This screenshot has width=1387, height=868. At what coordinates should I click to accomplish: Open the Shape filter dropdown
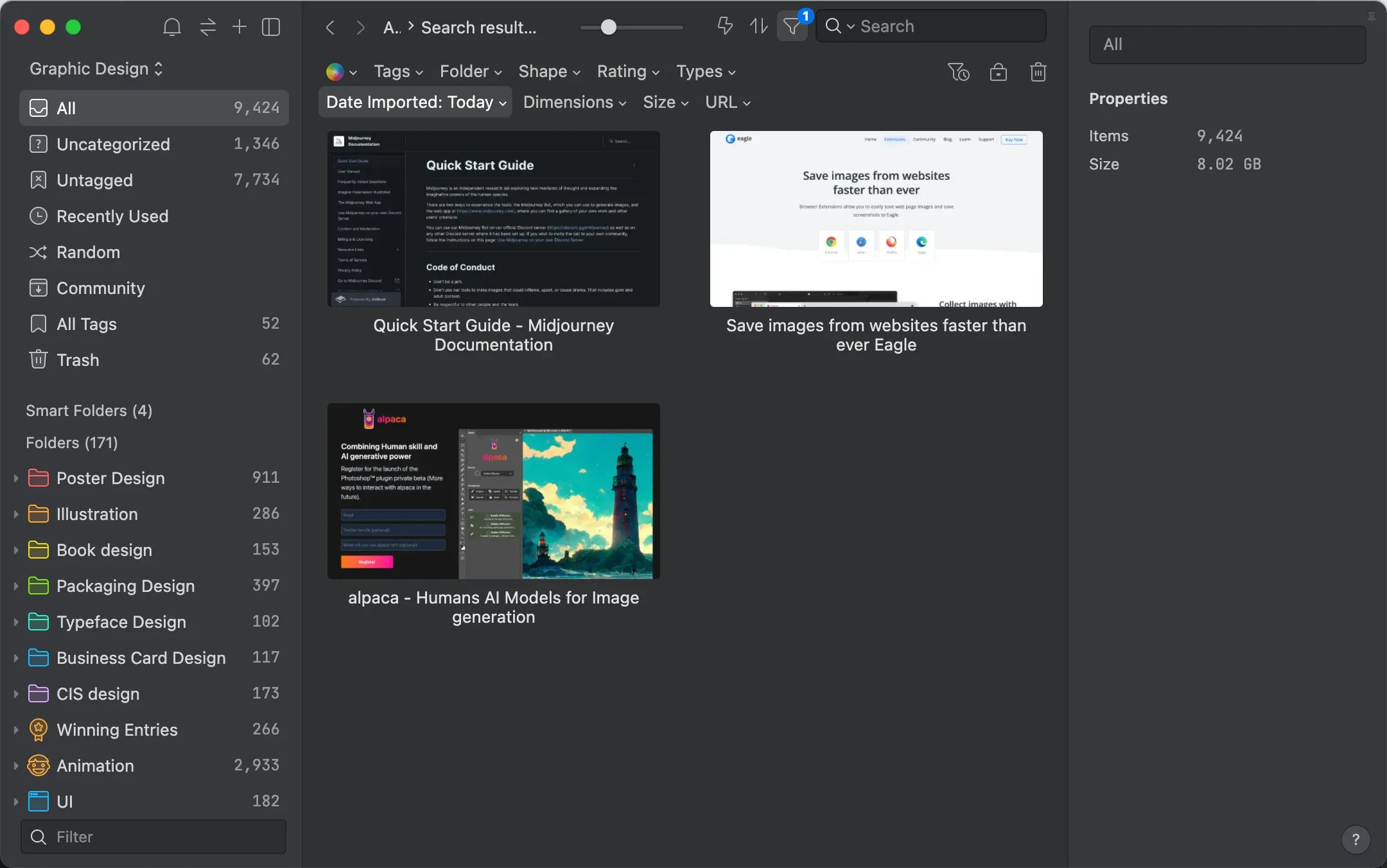coord(549,71)
